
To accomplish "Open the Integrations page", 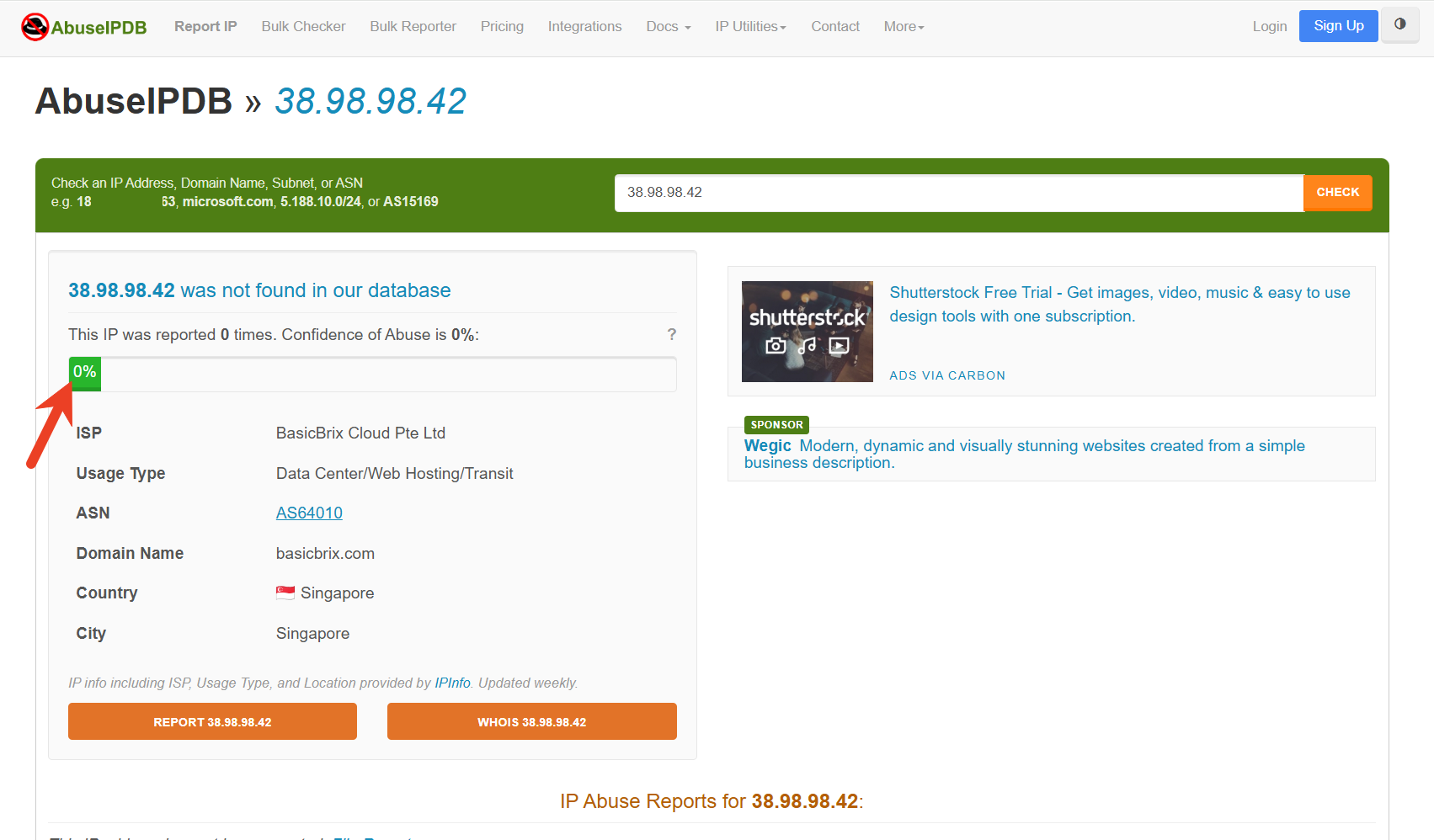I will click(x=585, y=27).
